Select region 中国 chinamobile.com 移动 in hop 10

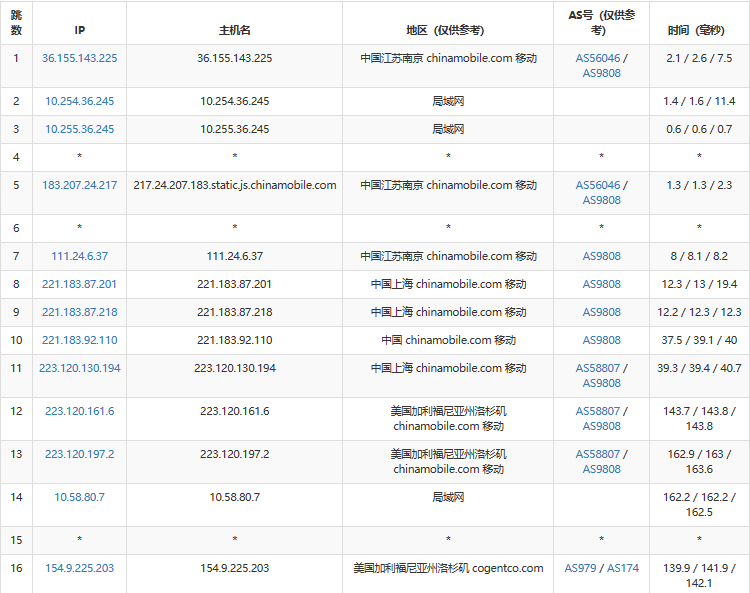pos(448,340)
